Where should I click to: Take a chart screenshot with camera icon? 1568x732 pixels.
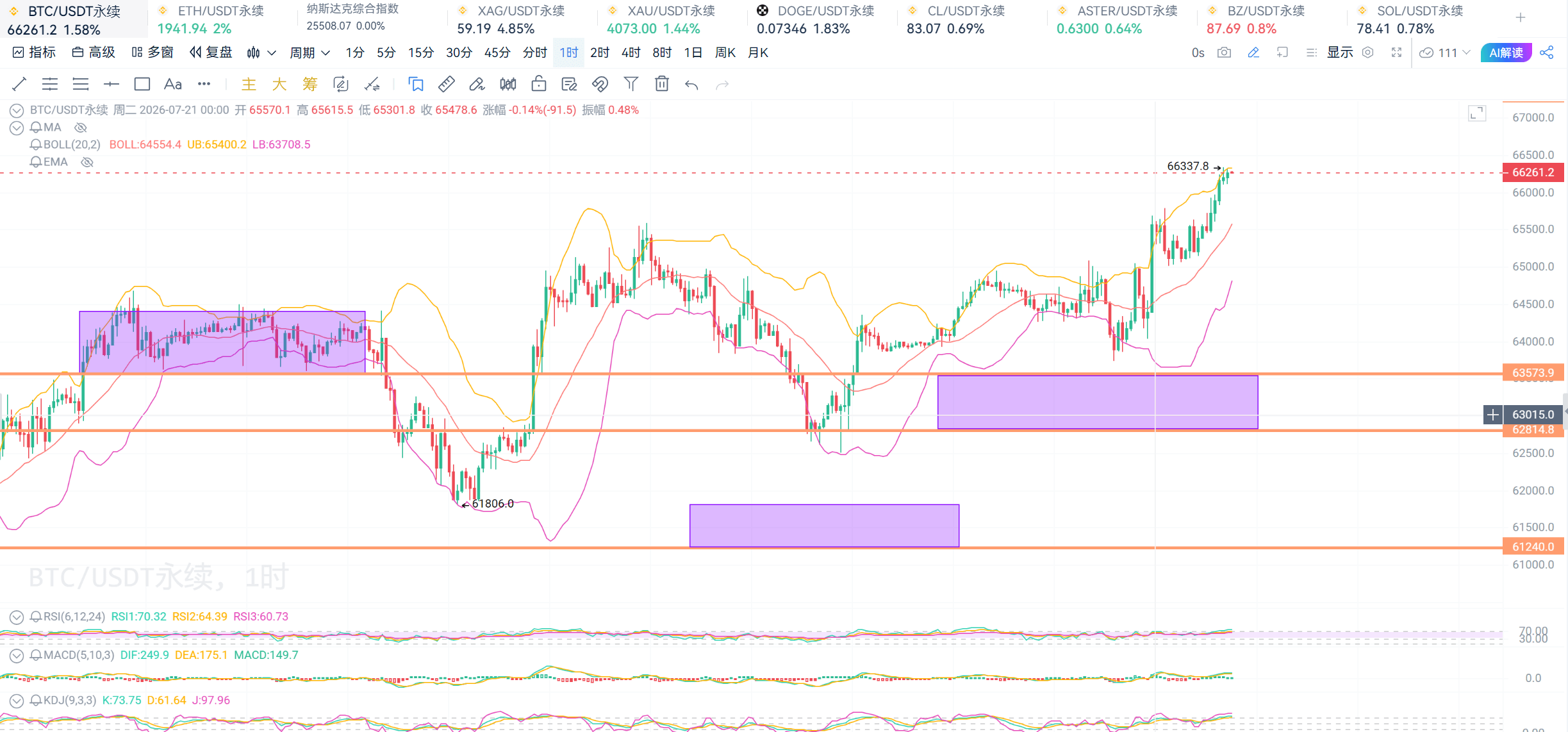coord(1225,53)
